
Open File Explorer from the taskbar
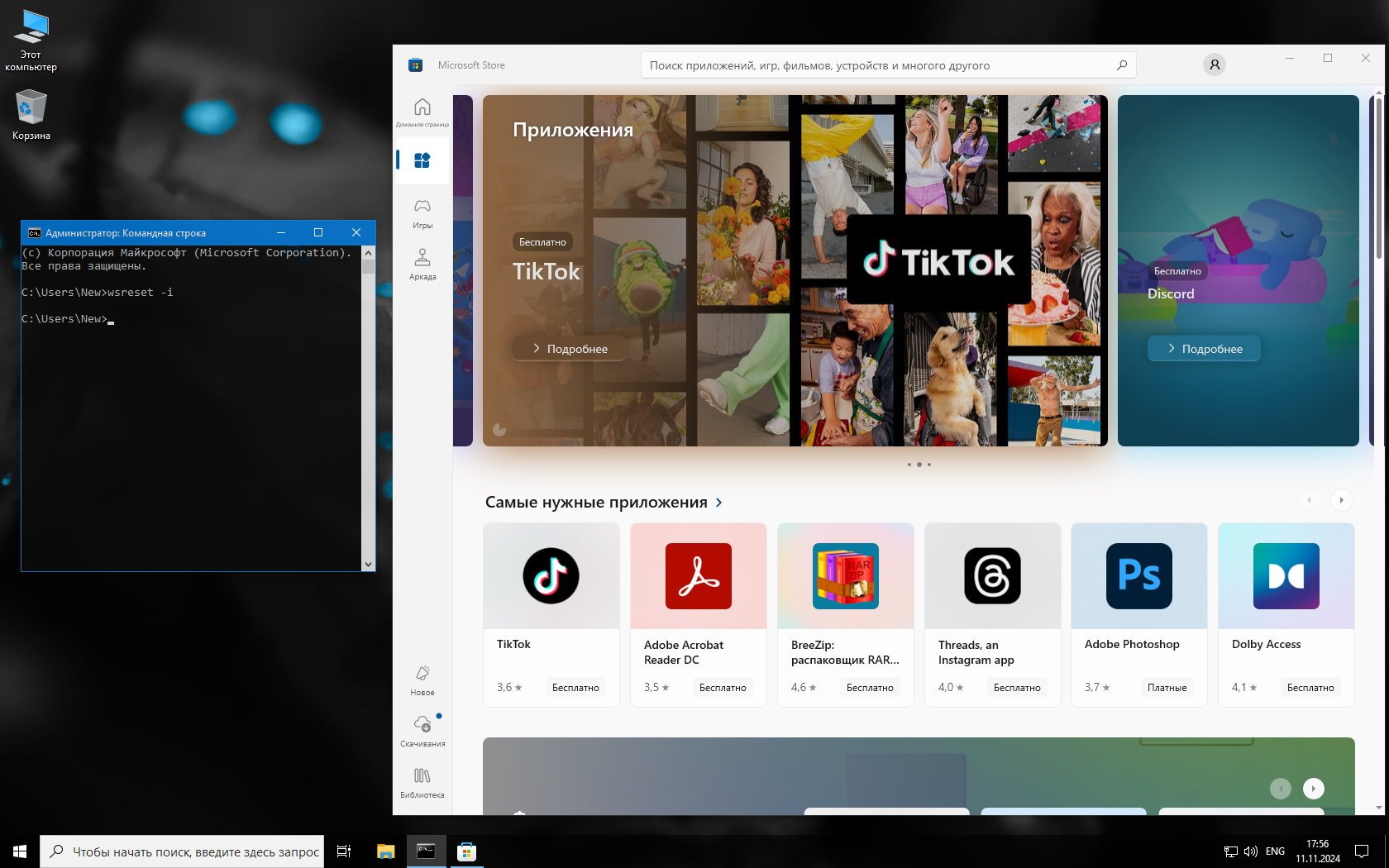tap(385, 851)
